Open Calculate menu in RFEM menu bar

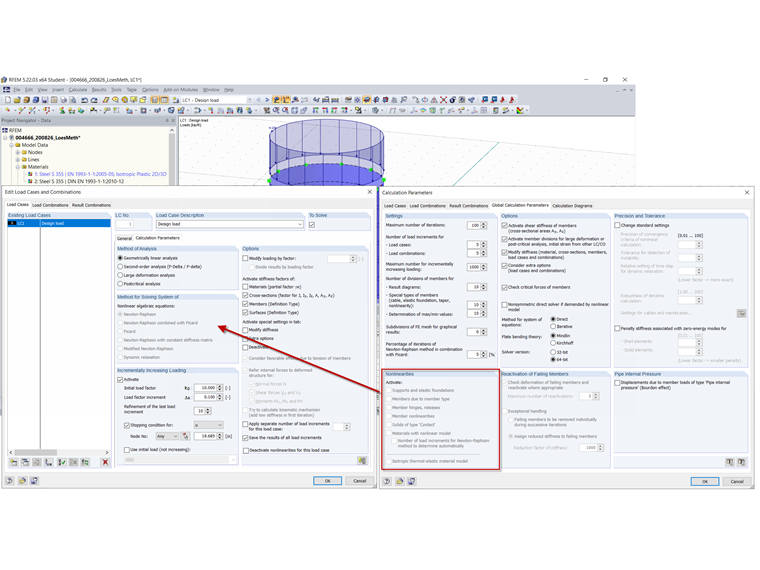point(78,90)
